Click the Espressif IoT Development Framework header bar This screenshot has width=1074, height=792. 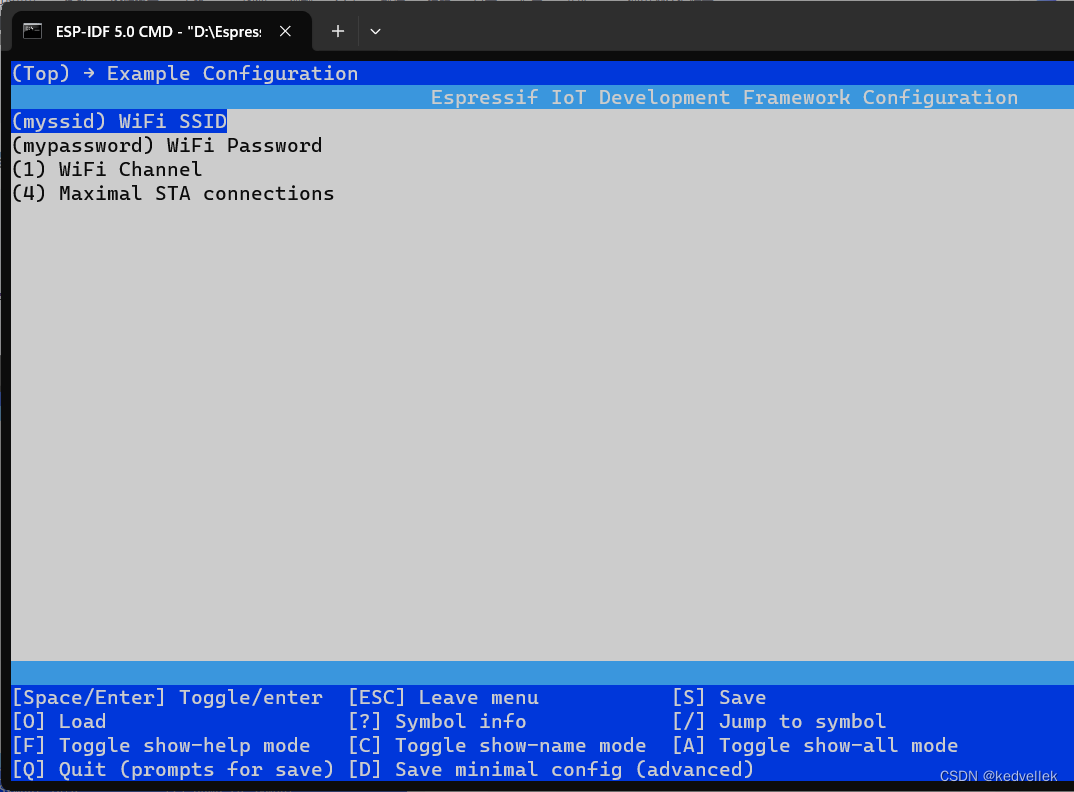click(x=724, y=97)
